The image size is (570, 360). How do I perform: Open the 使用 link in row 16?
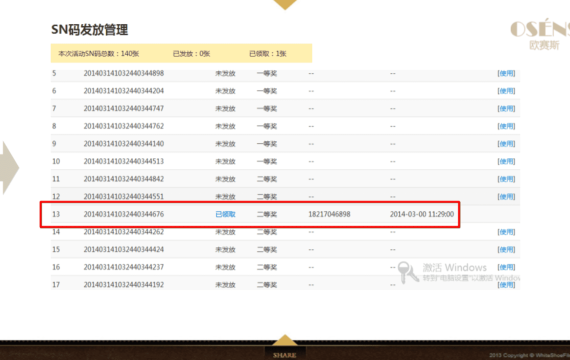pyautogui.click(x=506, y=267)
